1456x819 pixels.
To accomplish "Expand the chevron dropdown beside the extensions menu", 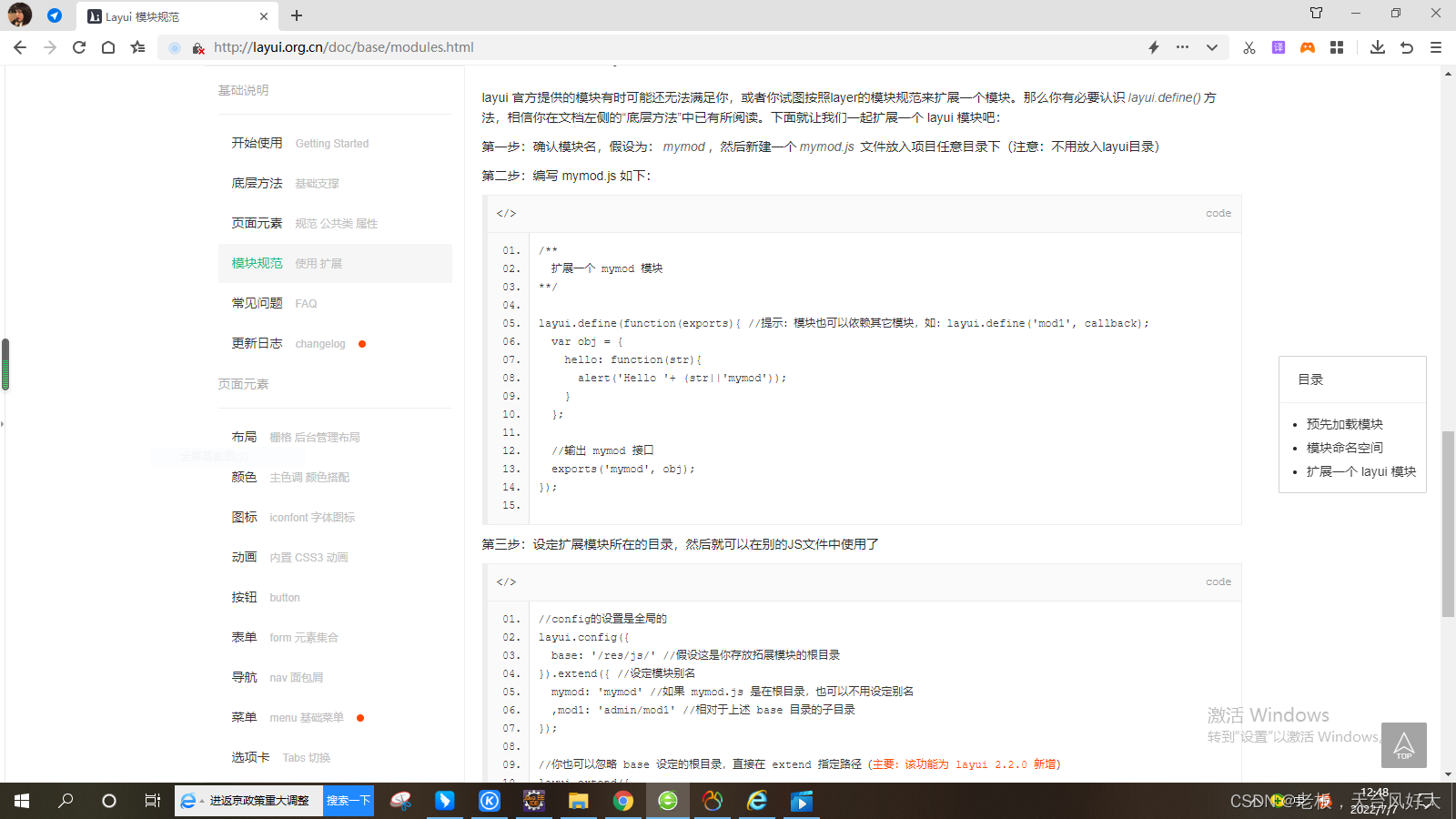I will [1210, 47].
